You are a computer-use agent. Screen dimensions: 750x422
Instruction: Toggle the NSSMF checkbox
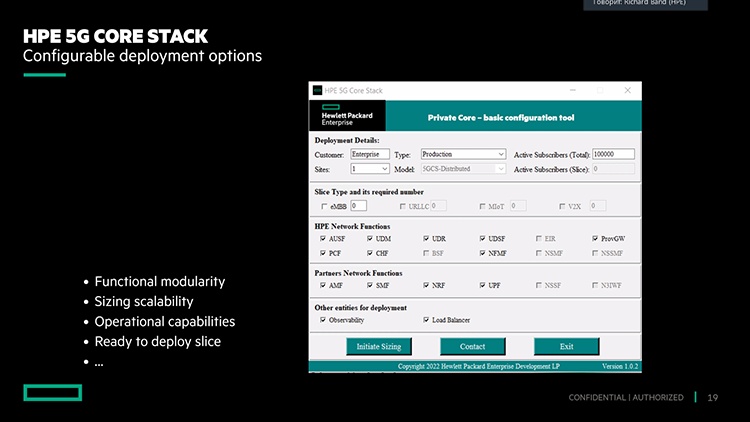[x=595, y=253]
